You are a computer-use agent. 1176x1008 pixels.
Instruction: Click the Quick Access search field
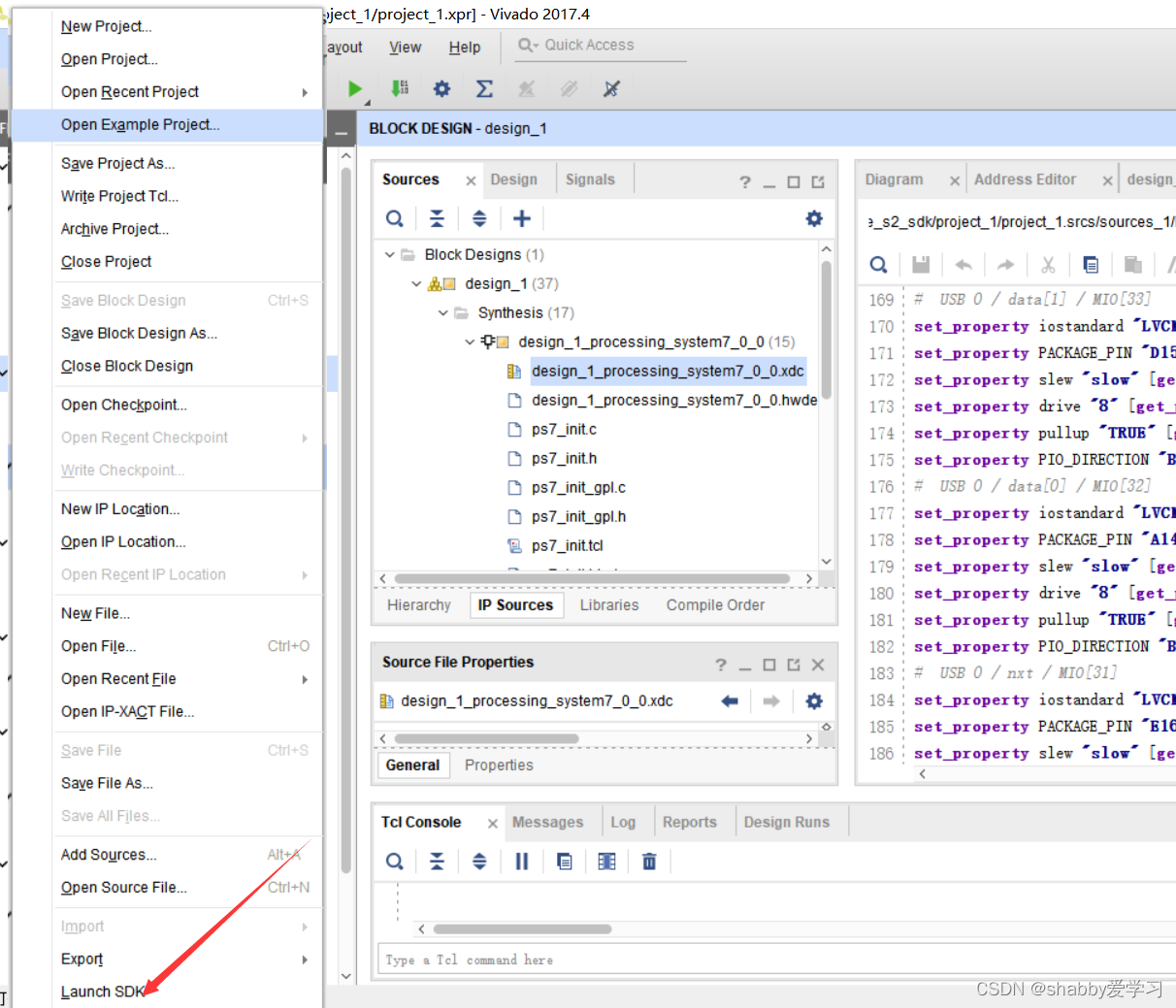(601, 46)
